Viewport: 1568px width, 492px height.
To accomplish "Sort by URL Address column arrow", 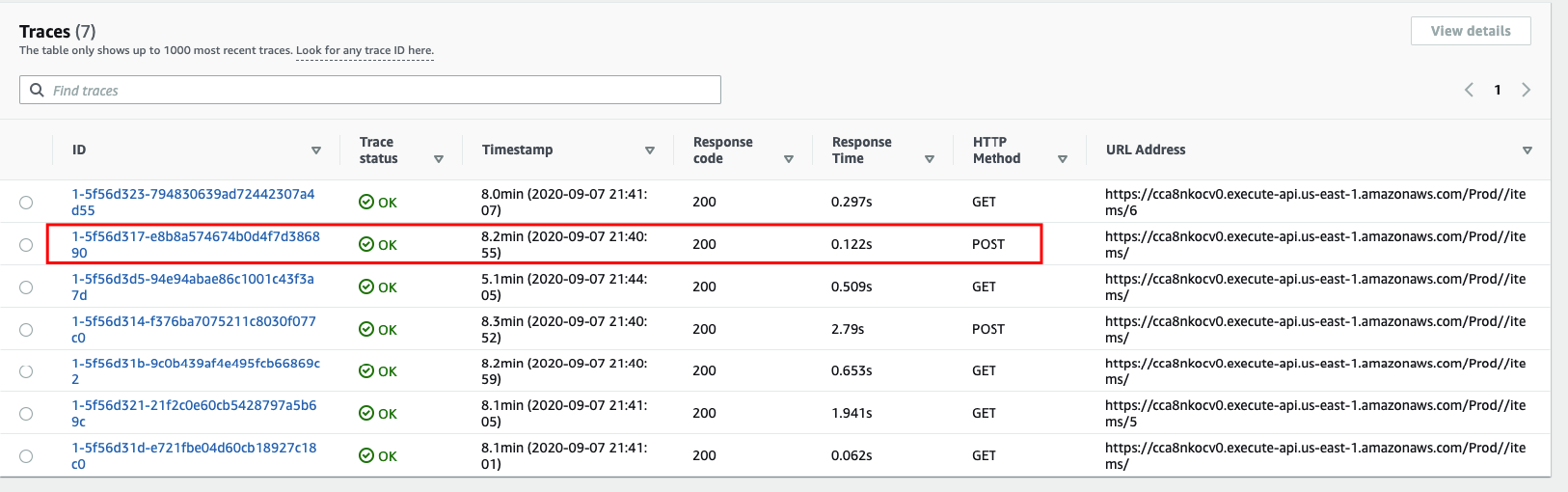I will (x=1527, y=150).
